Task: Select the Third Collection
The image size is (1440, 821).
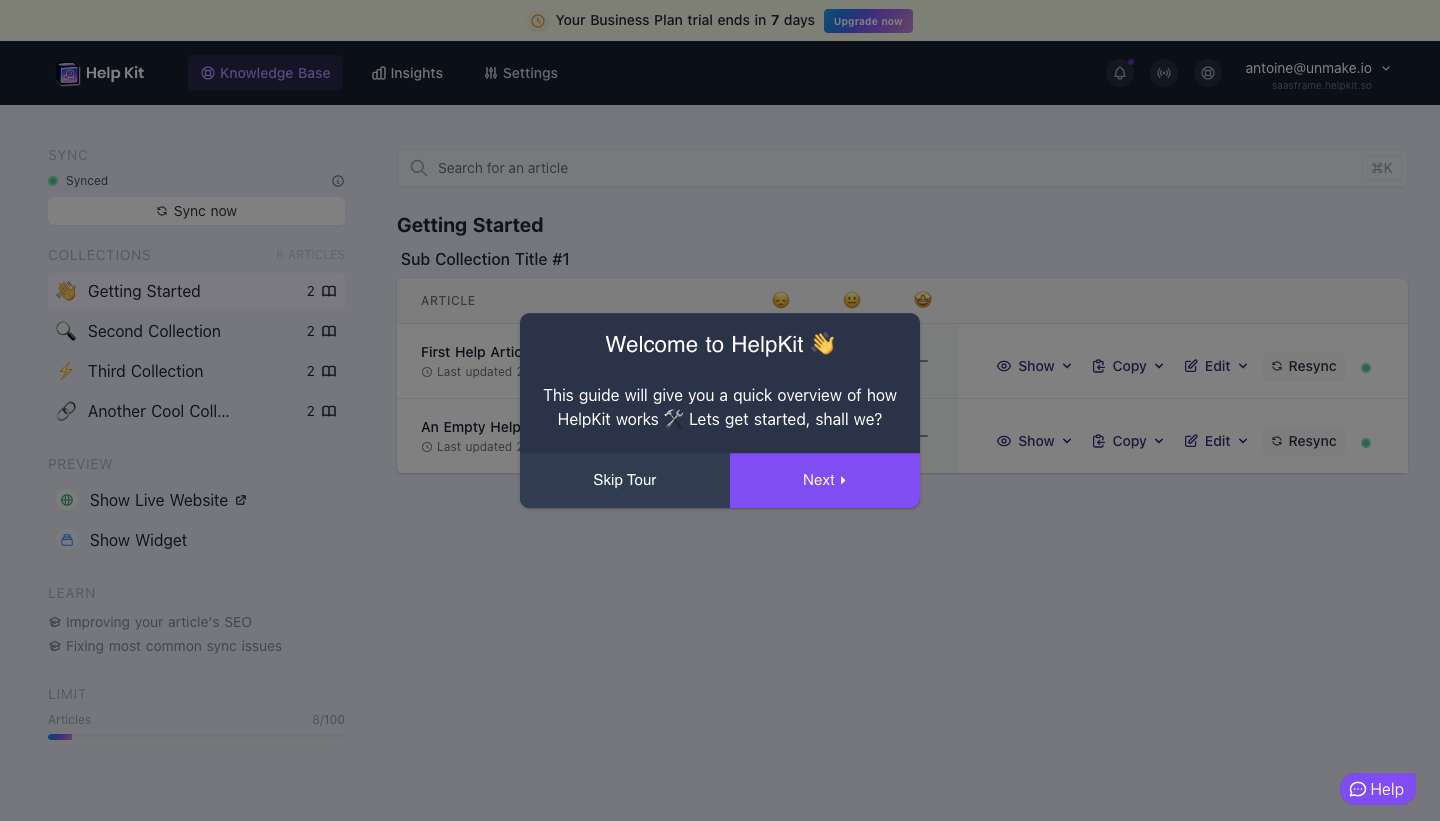Action: [196, 371]
